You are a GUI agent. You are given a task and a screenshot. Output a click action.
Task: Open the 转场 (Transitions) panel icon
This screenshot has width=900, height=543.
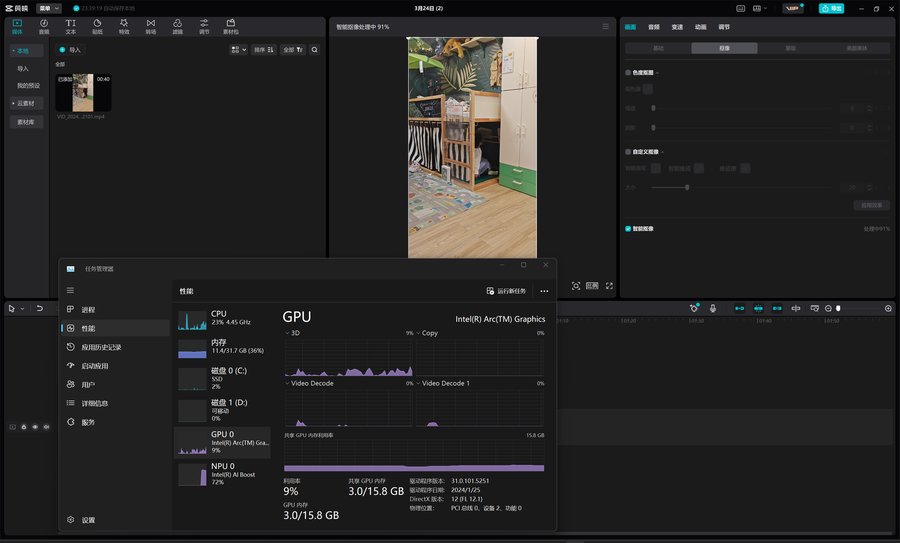click(x=151, y=25)
